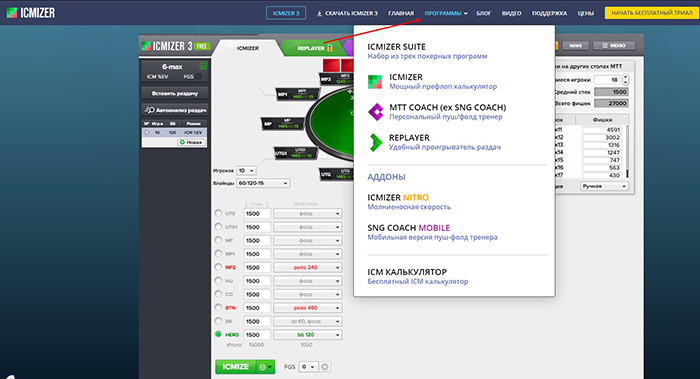The image size is (700, 379).
Task: Click the Автоанализ раздач magnifier icon
Action: (x=149, y=110)
